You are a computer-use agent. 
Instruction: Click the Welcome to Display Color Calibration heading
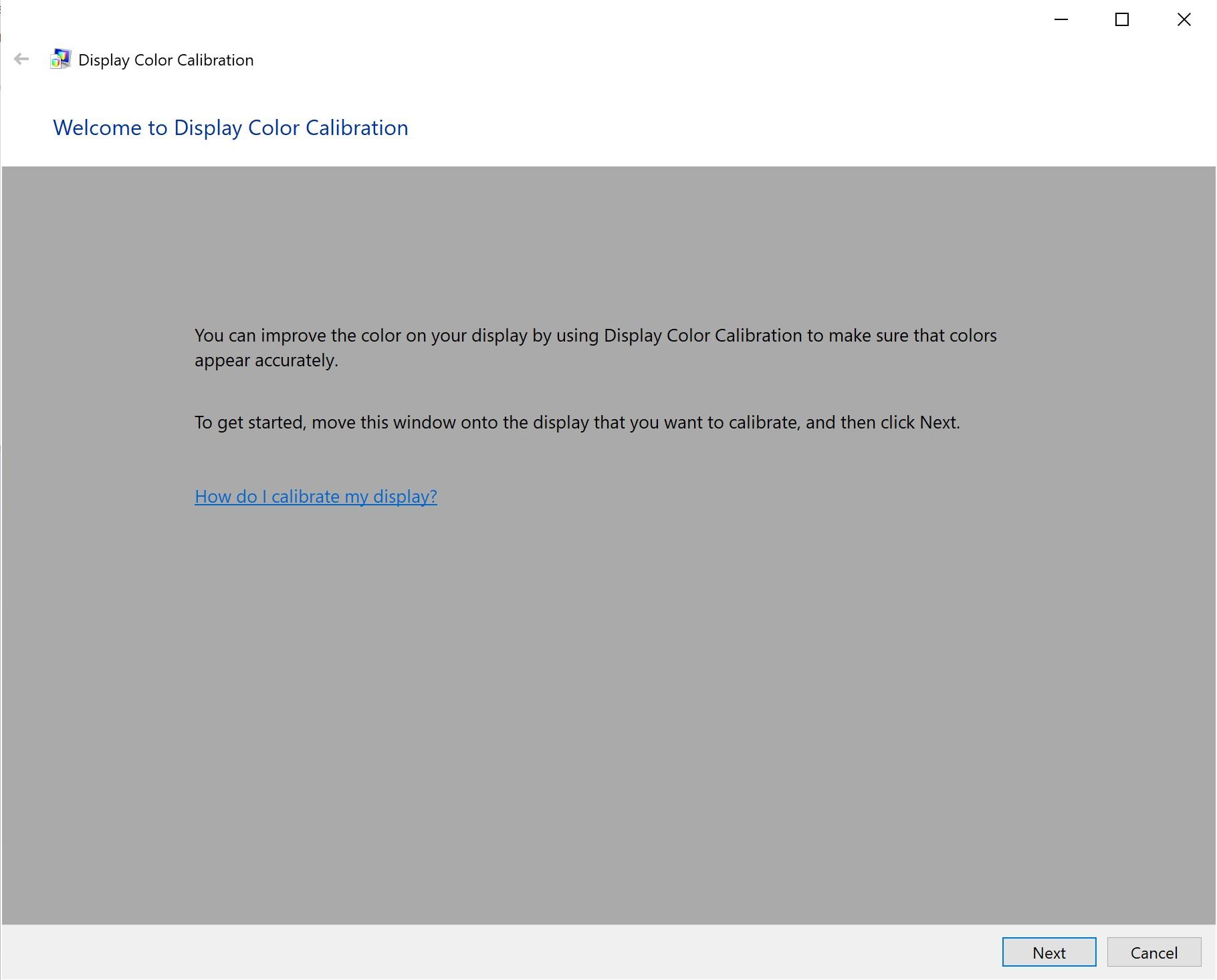coord(231,127)
